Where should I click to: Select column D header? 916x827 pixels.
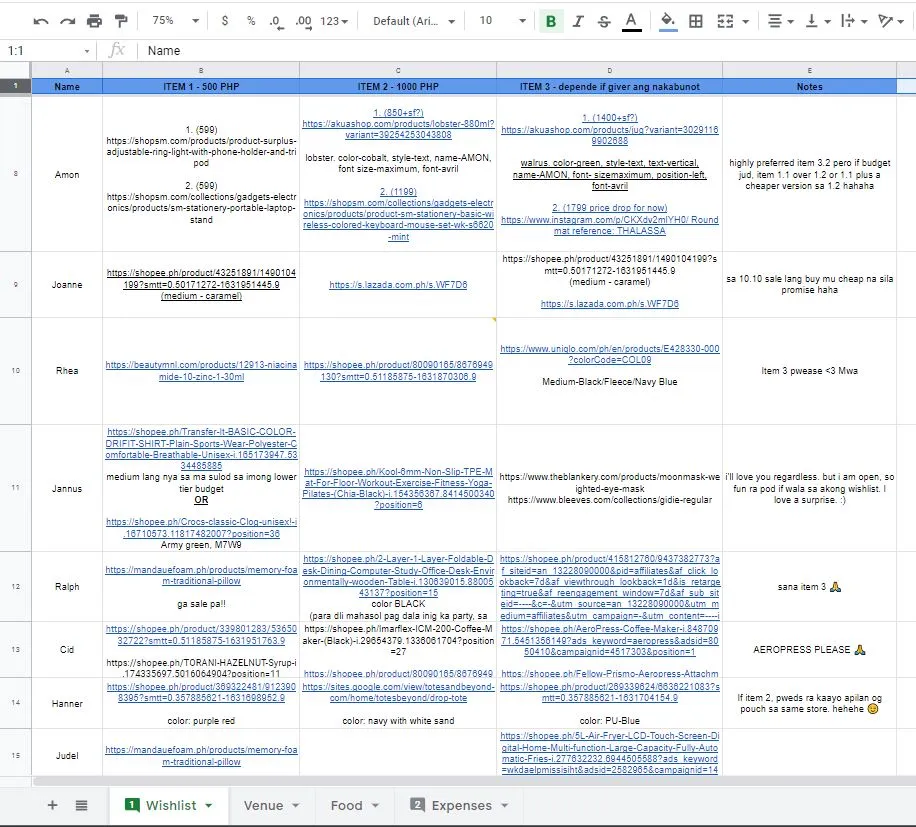click(x=609, y=70)
